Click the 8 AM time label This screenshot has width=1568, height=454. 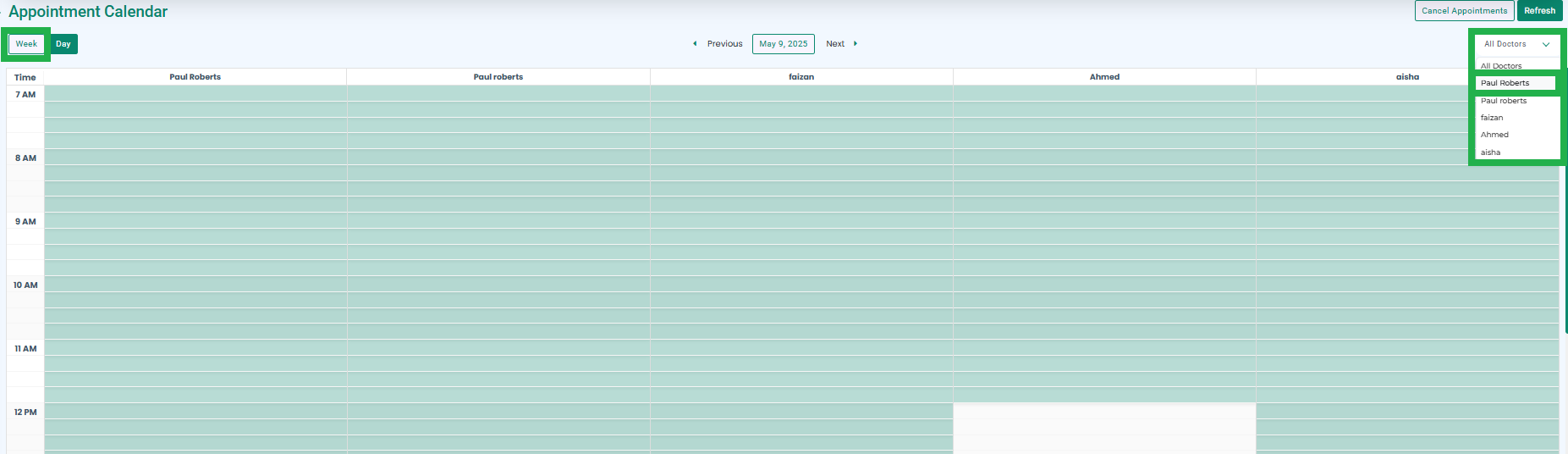(25, 158)
